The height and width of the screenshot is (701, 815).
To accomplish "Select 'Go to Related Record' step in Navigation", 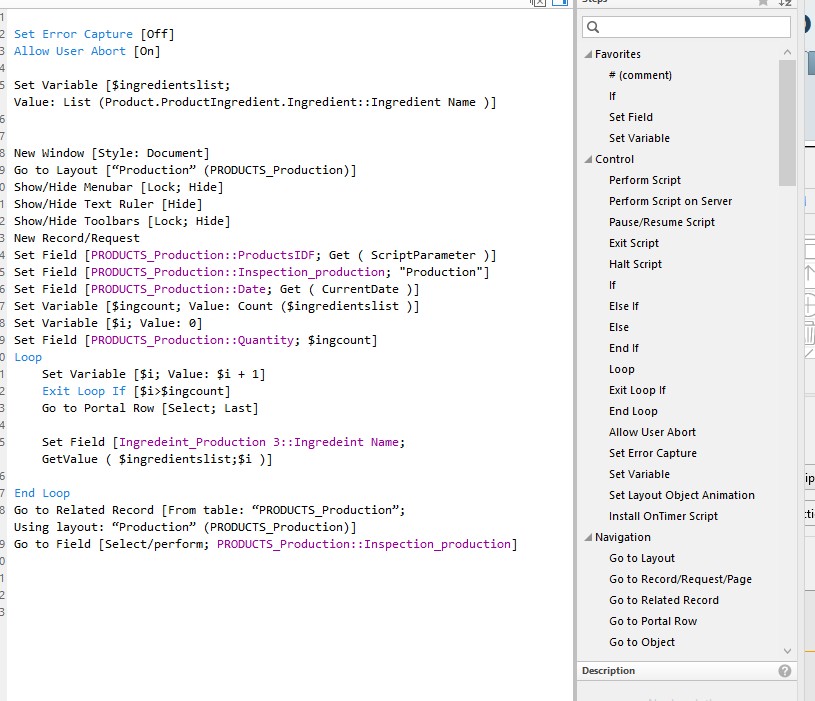I will (664, 600).
